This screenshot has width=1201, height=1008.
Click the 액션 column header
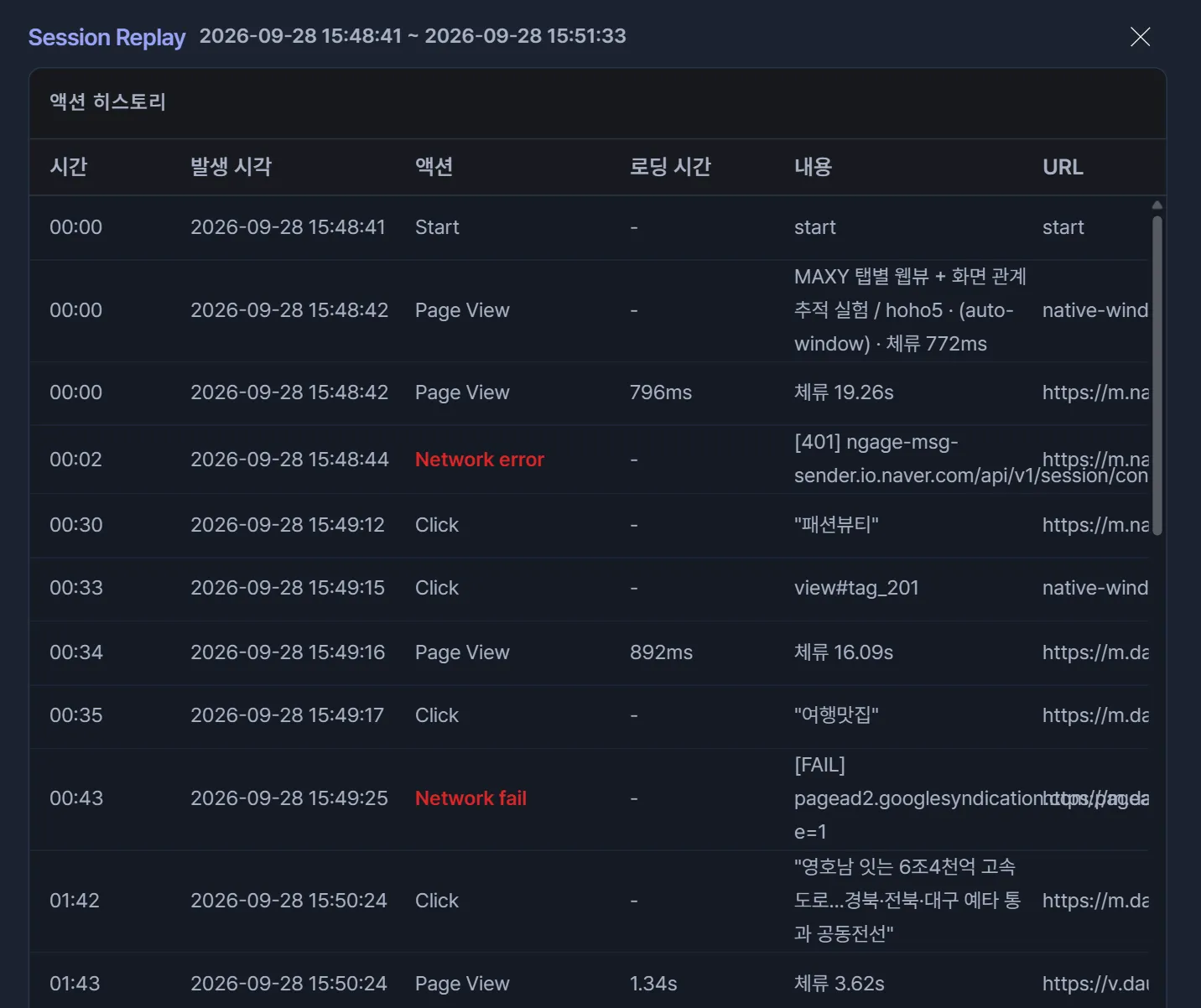pos(434,167)
